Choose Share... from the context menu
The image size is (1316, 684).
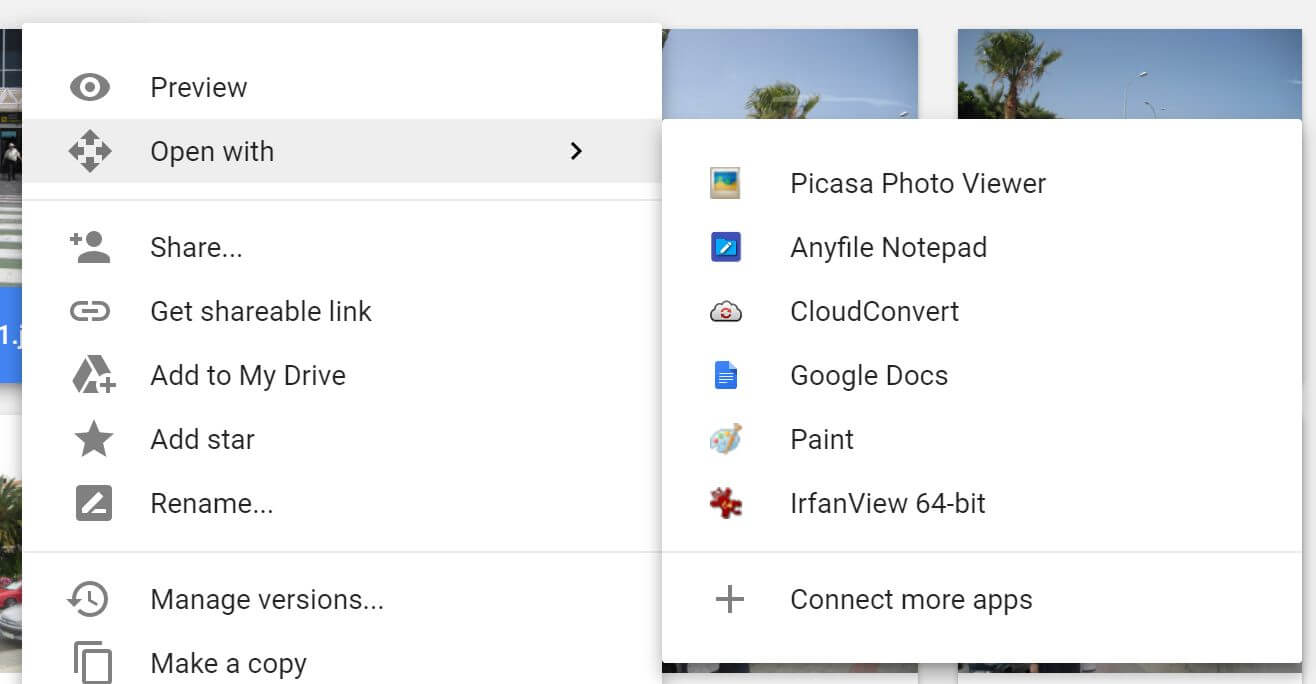pos(196,248)
